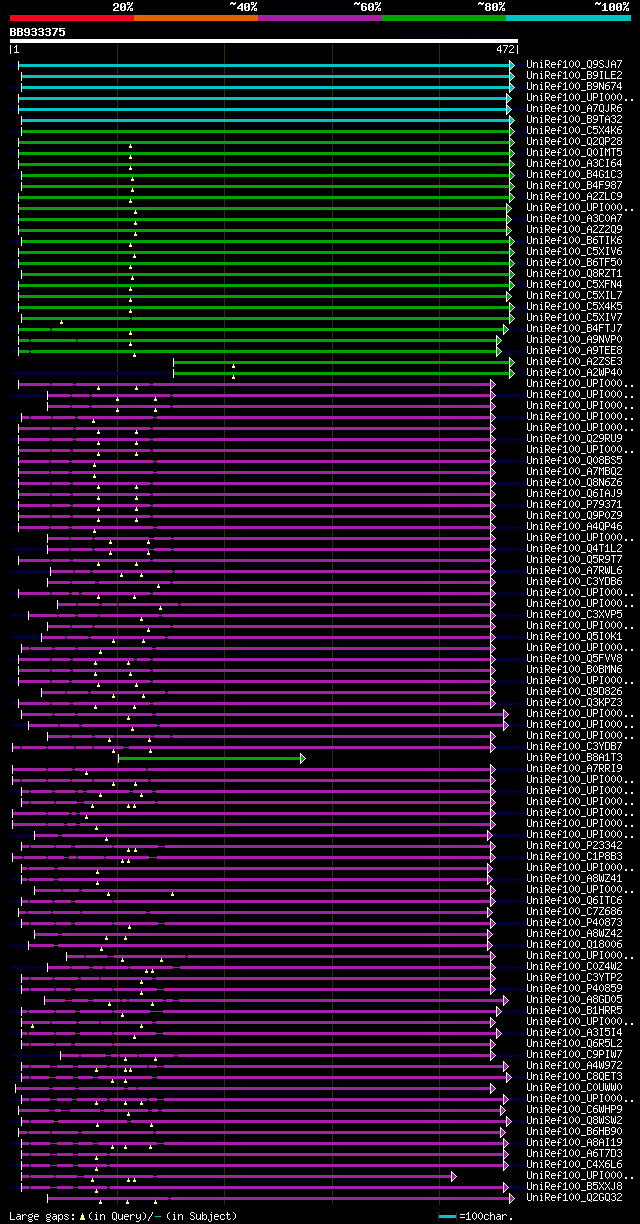Open hit UniRef100_Q3KPZ3
Screen dimensions: 640x1224
[574, 703]
